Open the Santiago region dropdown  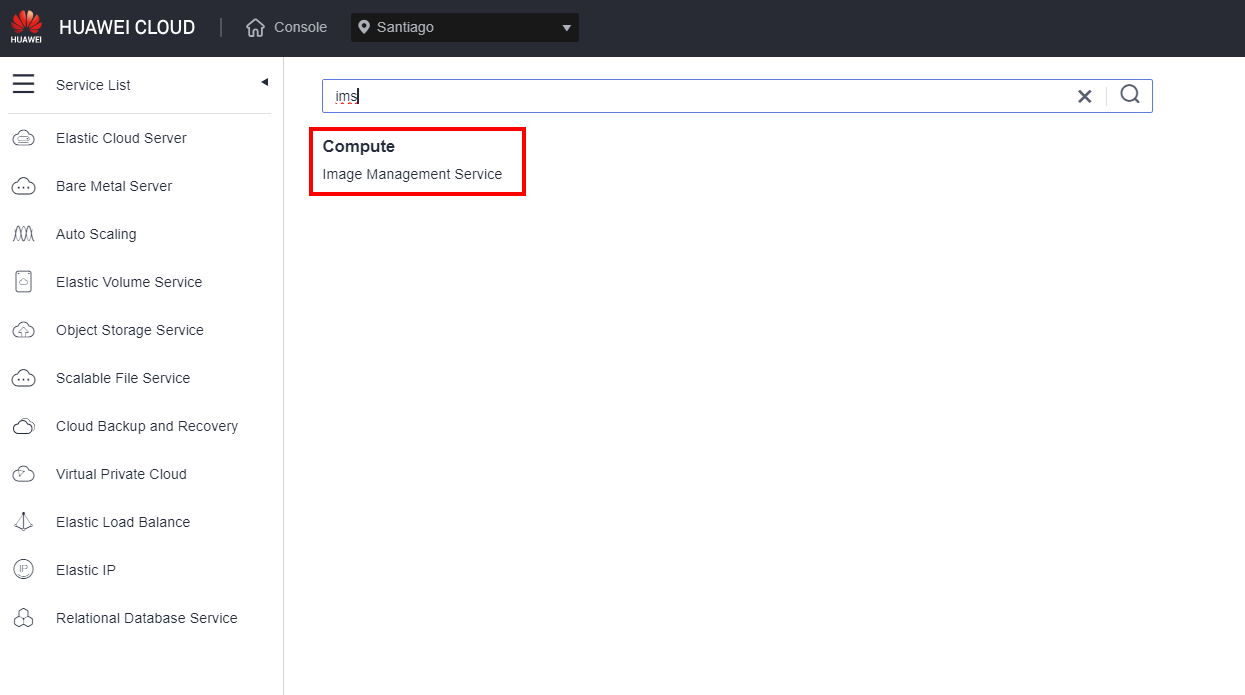coord(465,28)
